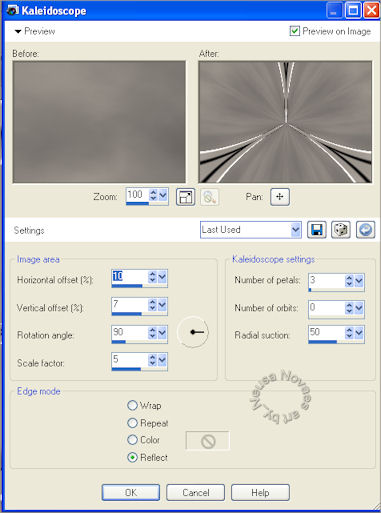
Task: Click the Help button
Action: 260,492
